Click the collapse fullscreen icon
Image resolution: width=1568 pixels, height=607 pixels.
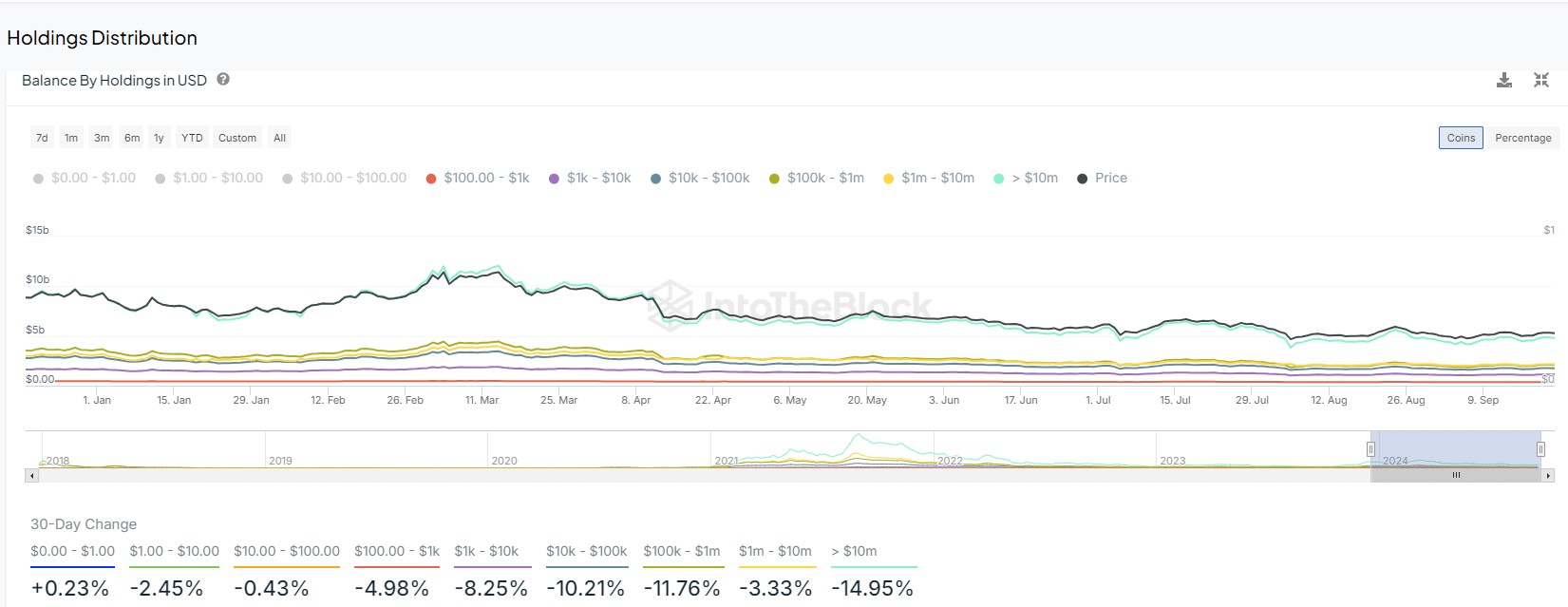[x=1541, y=81]
